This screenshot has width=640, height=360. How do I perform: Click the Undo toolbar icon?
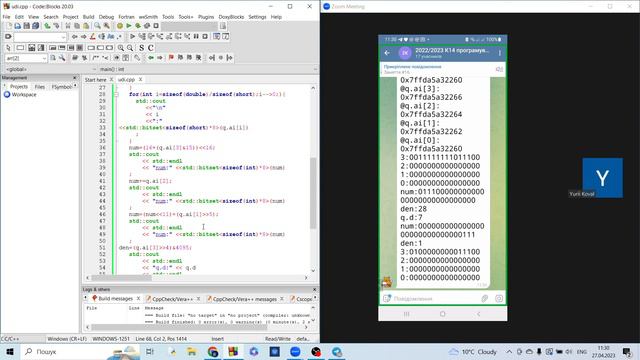pyautogui.click(x=47, y=26)
